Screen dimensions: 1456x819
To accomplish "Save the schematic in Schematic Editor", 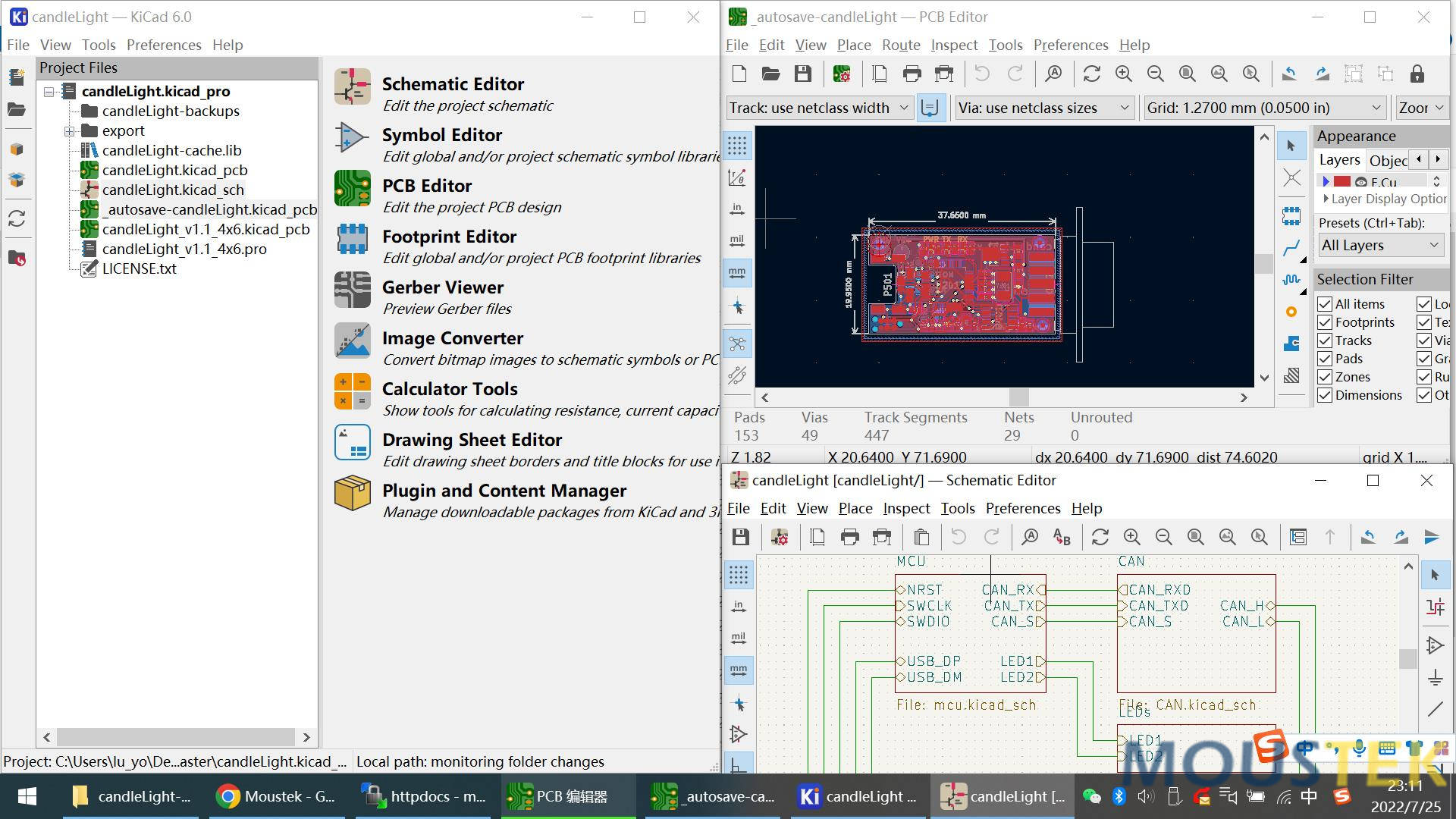I will click(741, 537).
